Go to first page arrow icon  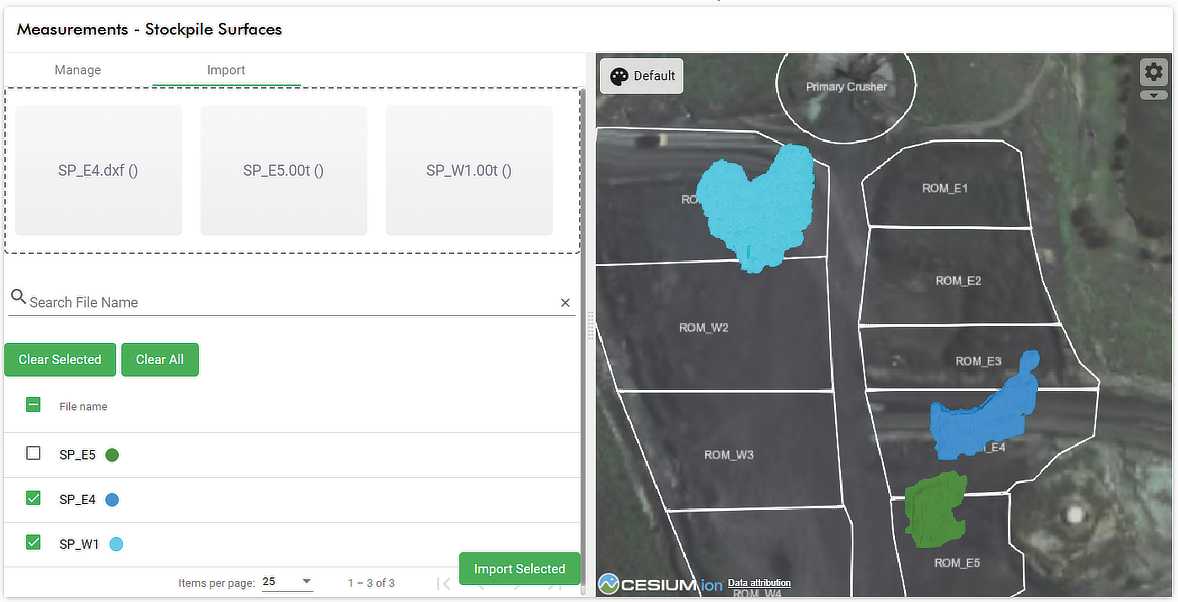[x=444, y=583]
